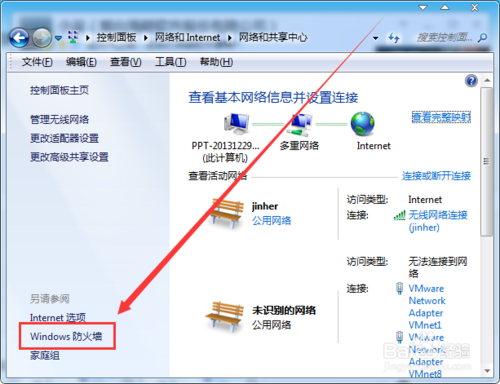
Task: Click the Internet globe icon
Action: click(x=363, y=124)
